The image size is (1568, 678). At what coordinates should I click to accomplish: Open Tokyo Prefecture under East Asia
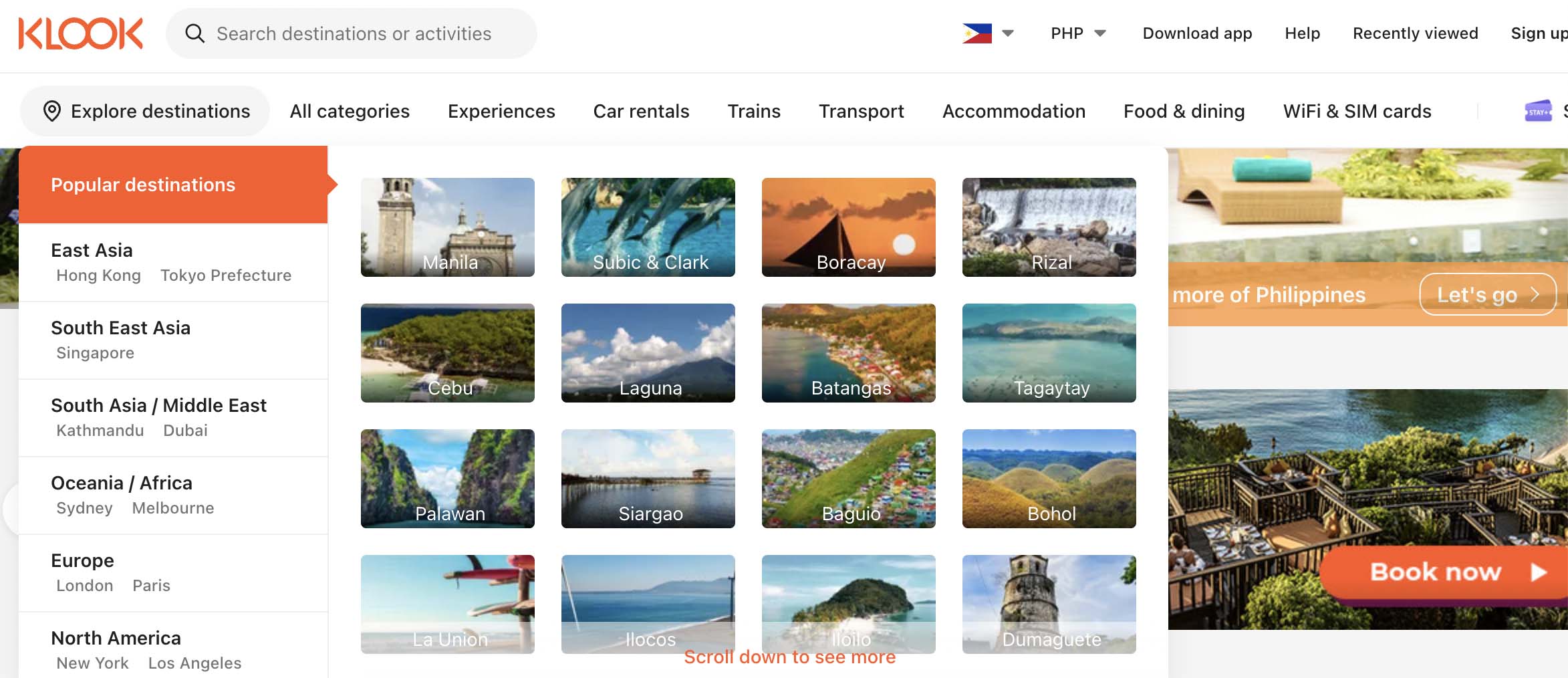pyautogui.click(x=226, y=275)
